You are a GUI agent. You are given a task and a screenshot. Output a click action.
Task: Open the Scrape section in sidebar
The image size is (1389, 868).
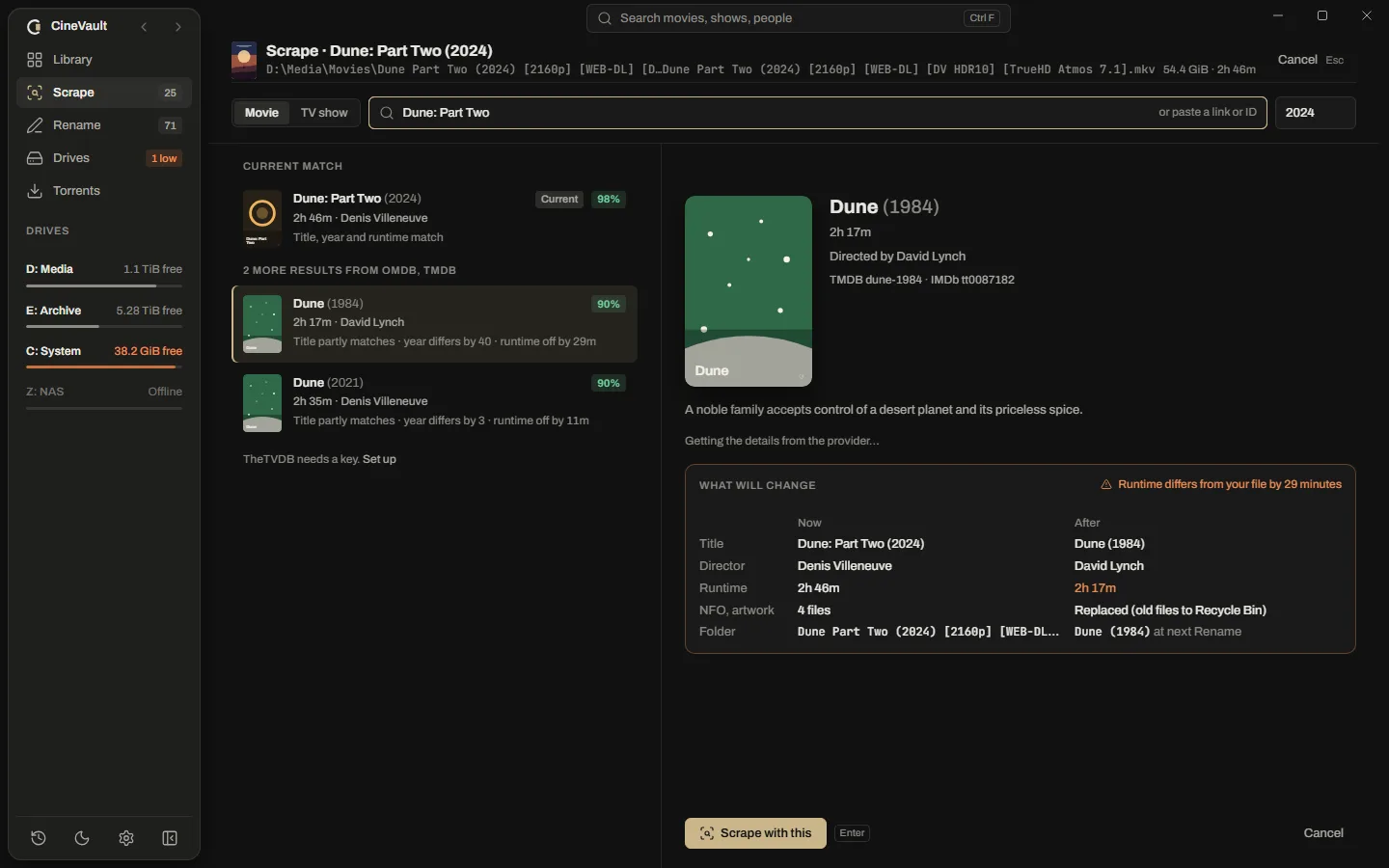click(104, 93)
